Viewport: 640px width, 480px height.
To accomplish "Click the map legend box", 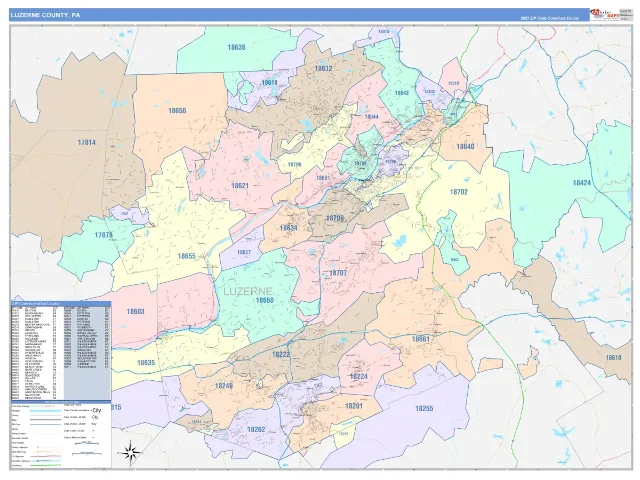I will pyautogui.click(x=61, y=435).
